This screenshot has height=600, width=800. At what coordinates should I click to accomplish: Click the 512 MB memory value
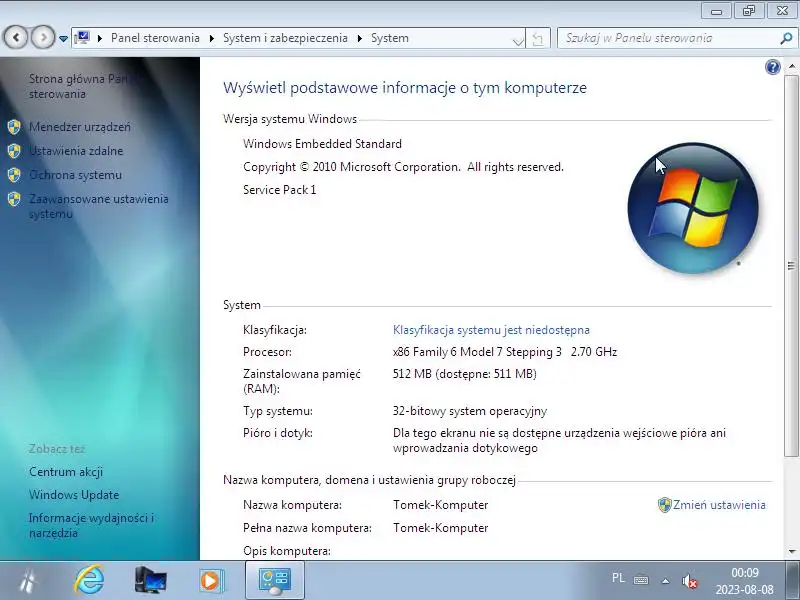click(465, 373)
